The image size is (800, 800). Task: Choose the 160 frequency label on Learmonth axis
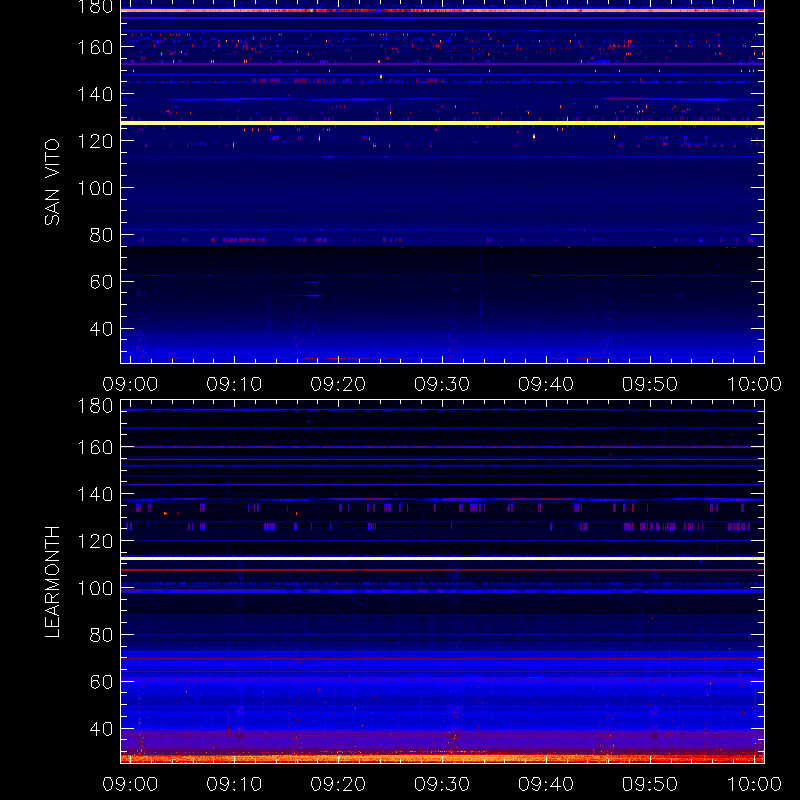pos(95,447)
